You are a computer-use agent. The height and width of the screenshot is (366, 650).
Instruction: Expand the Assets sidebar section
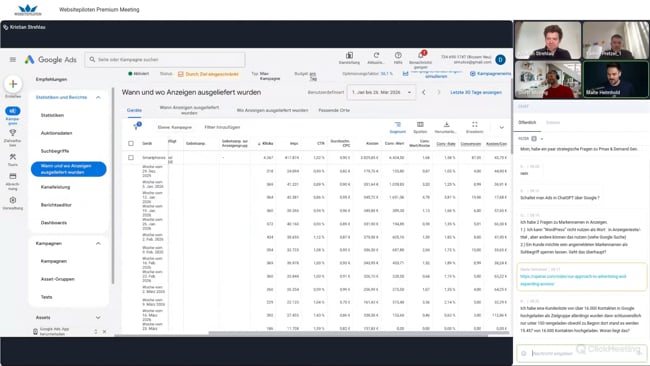click(98, 318)
